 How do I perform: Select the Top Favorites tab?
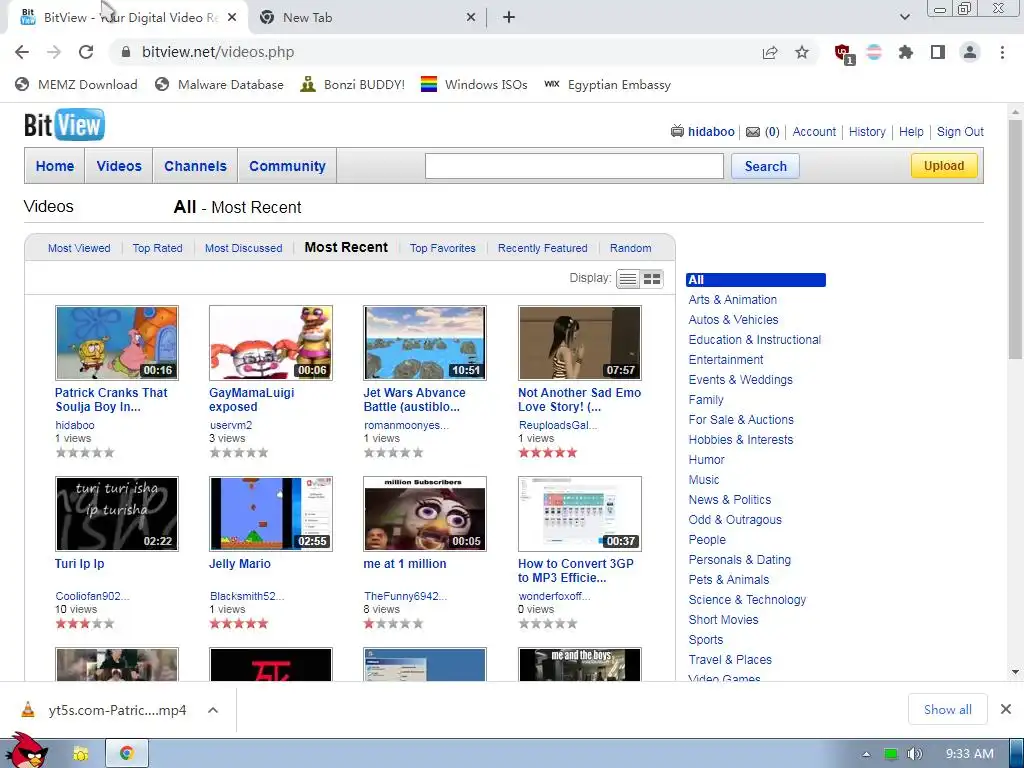tap(443, 248)
